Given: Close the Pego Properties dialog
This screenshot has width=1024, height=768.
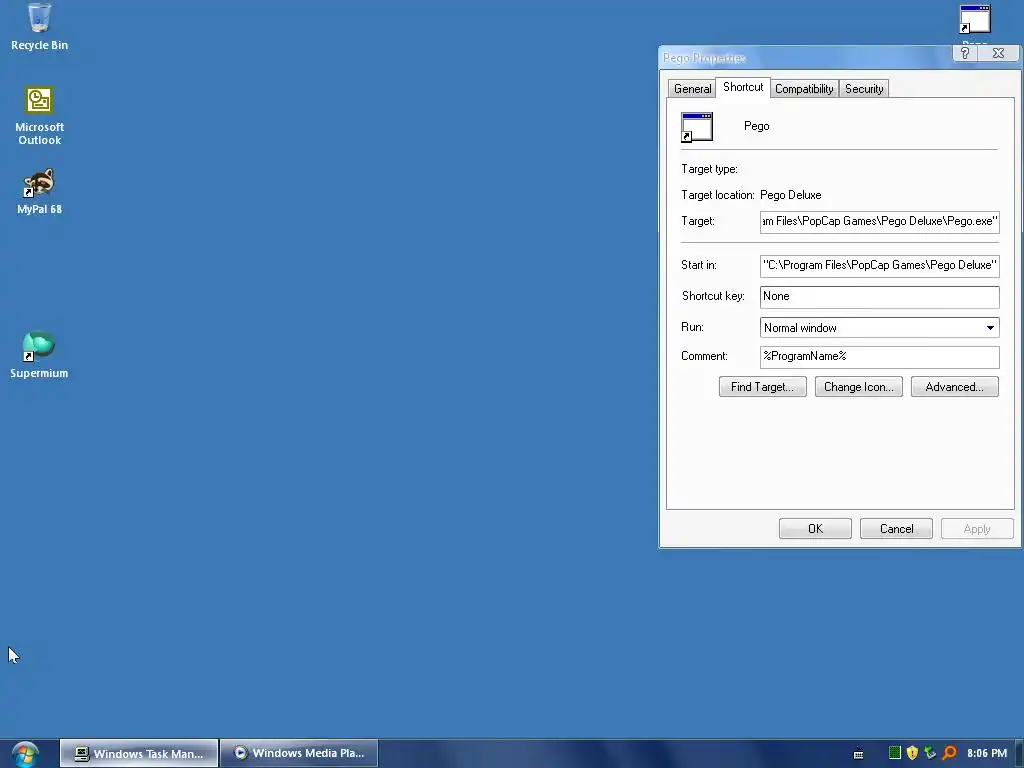Looking at the screenshot, I should click(x=998, y=54).
